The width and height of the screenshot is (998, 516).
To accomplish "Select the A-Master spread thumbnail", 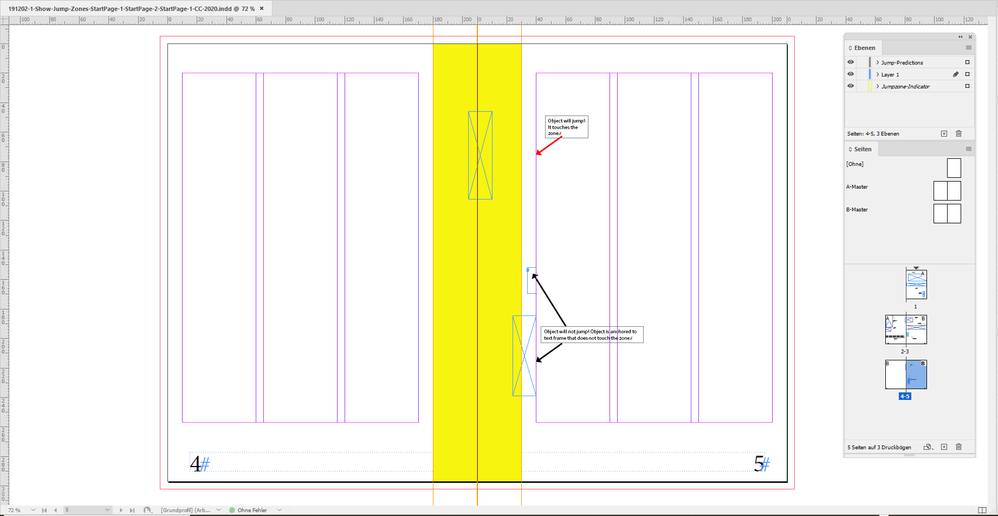I will pos(947,191).
